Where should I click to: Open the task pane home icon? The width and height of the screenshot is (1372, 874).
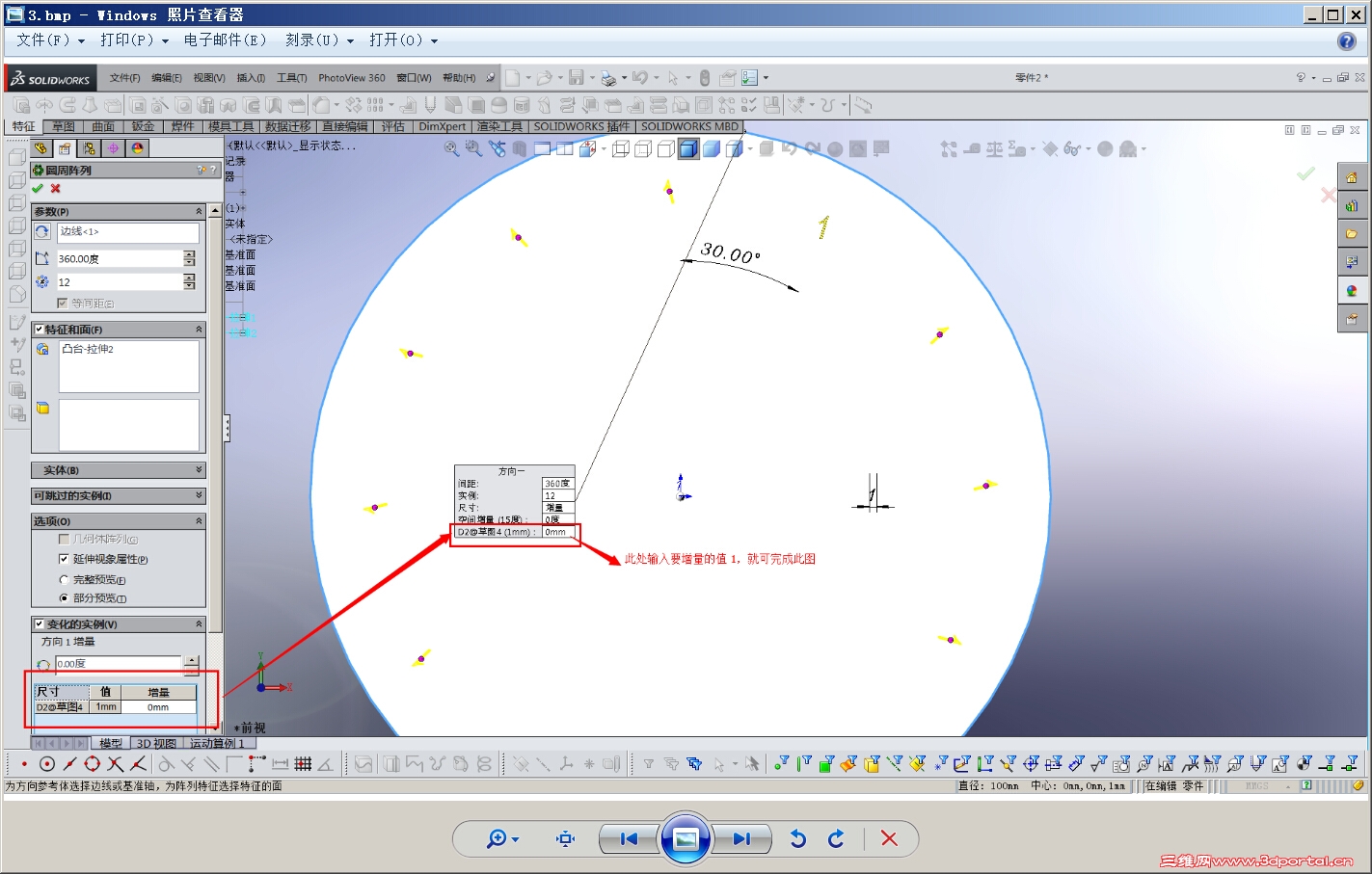pos(1352,177)
